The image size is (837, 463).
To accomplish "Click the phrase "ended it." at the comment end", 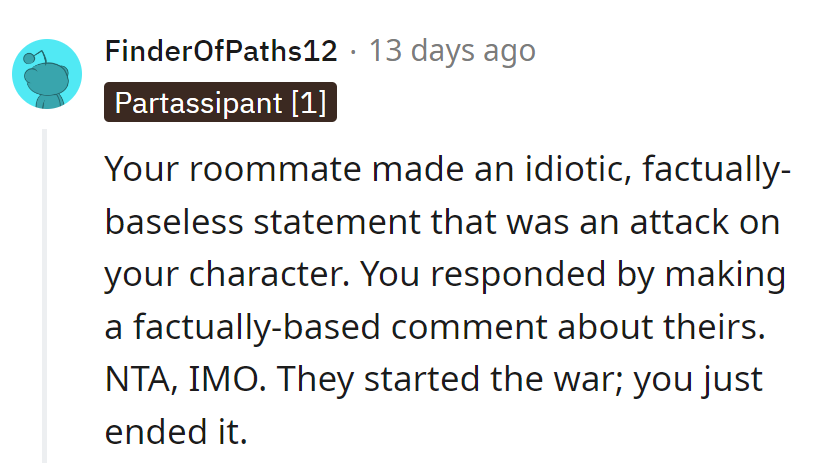I will (174, 432).
